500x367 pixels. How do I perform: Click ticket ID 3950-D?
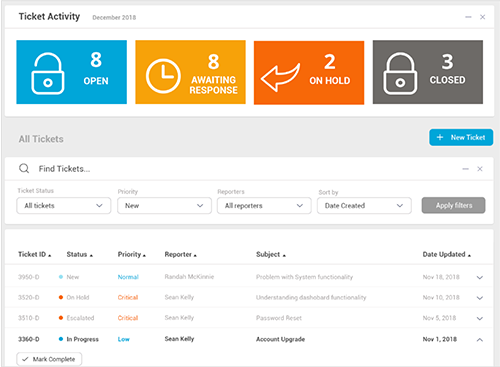click(29, 277)
